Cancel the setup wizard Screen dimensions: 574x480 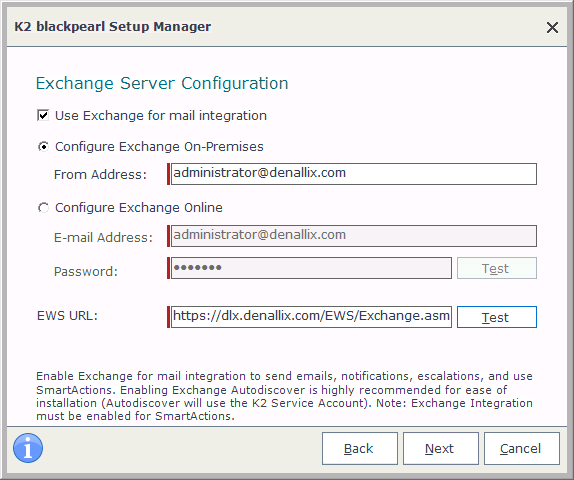[x=522, y=449]
